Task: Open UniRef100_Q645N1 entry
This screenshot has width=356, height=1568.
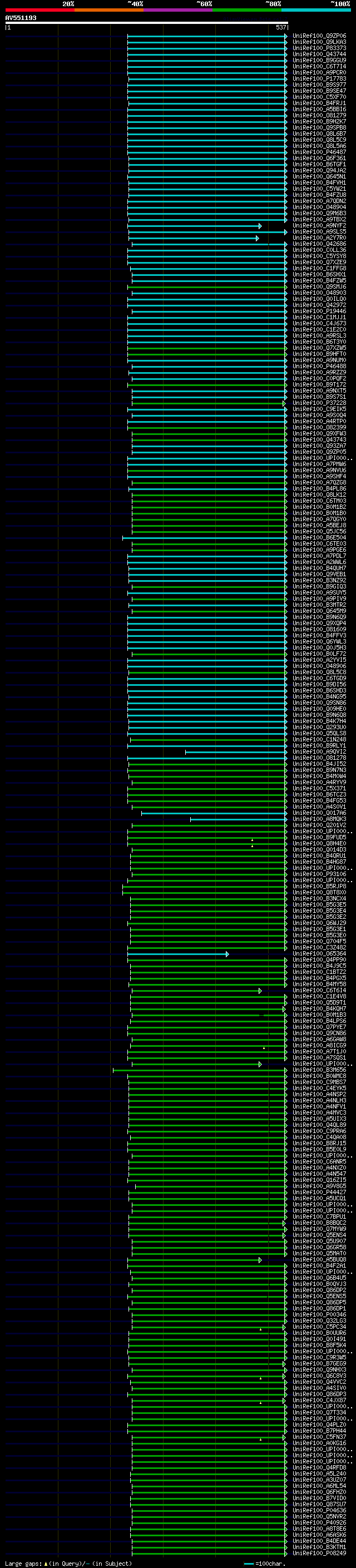Action: [319, 176]
